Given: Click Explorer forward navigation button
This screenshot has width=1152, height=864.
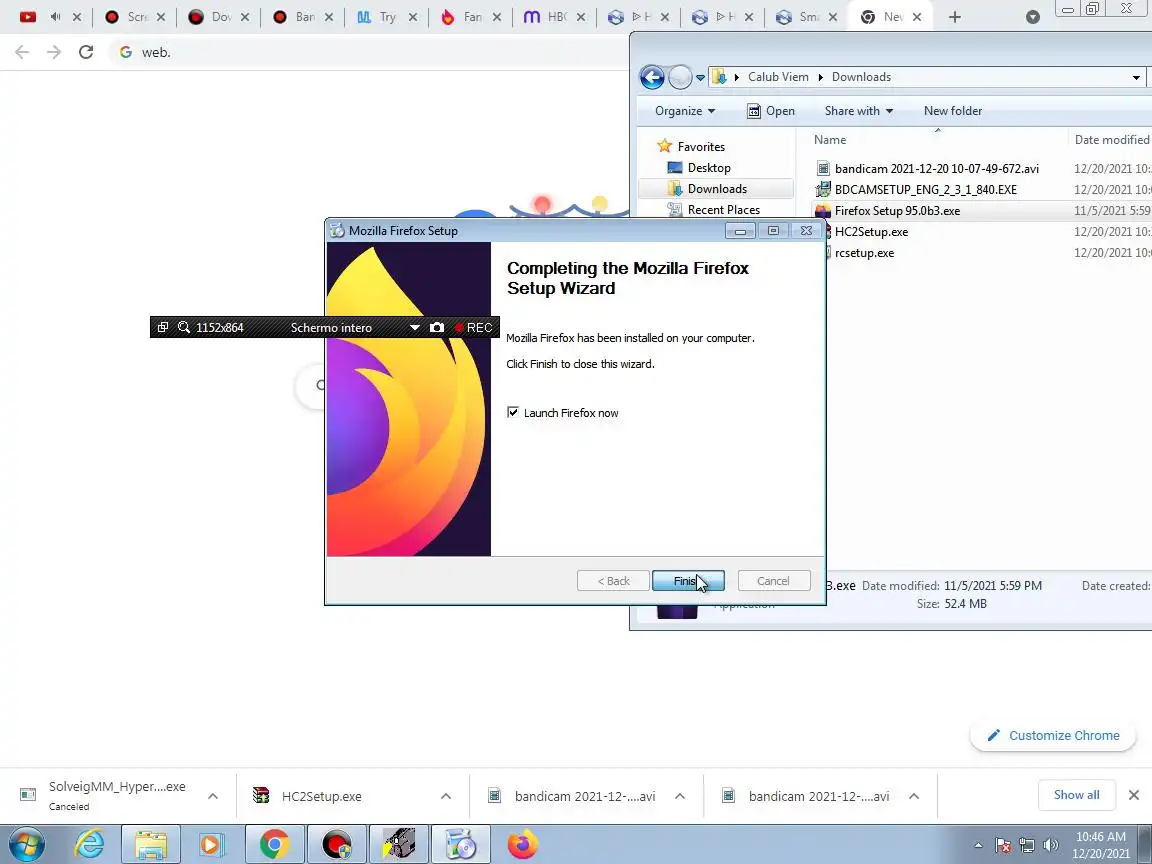Looking at the screenshot, I should (680, 77).
